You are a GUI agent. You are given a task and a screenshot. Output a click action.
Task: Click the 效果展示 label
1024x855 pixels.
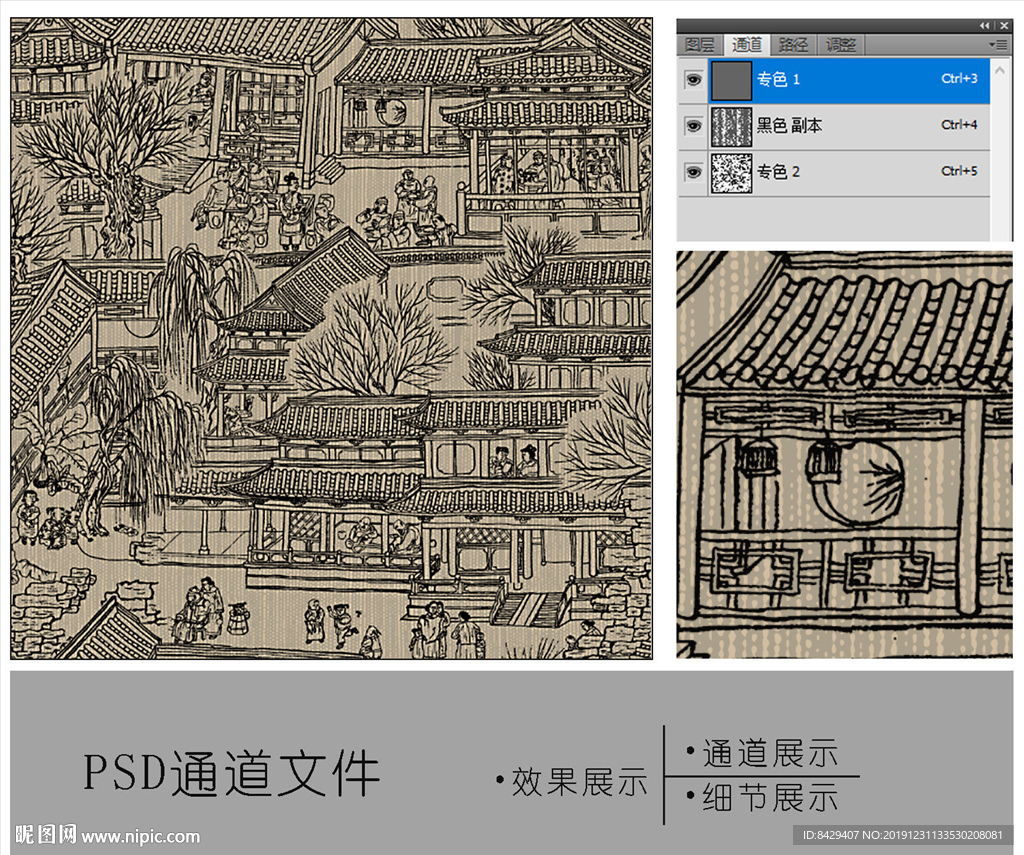571,782
